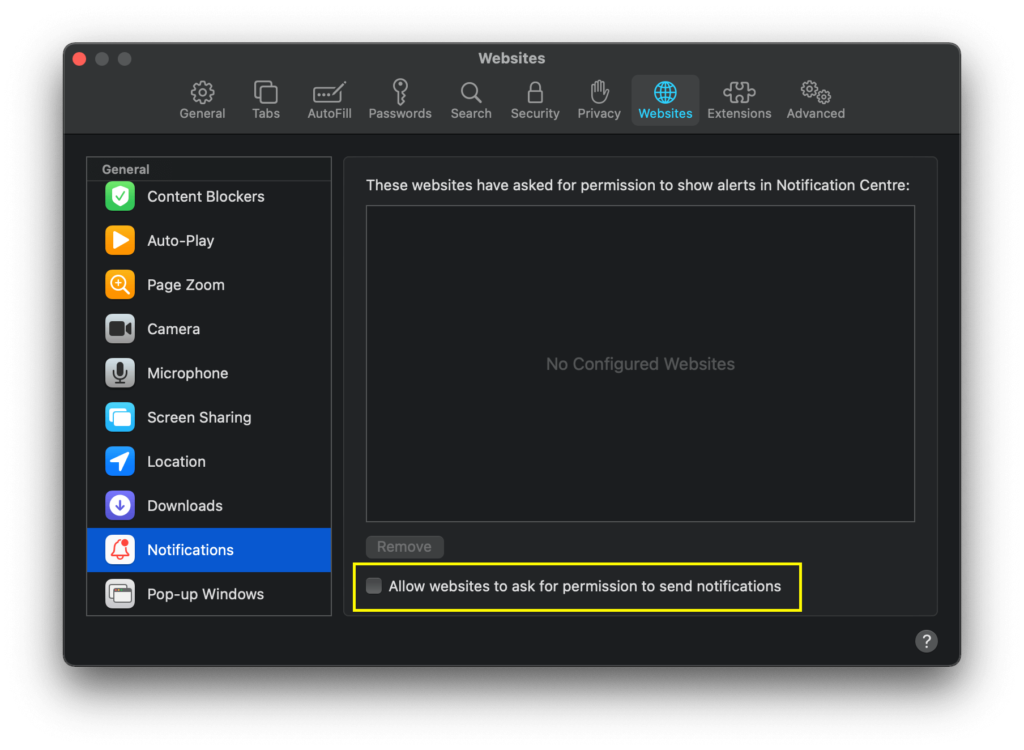Switch to the Tabs preferences pane
The image size is (1024, 750).
tap(266, 100)
